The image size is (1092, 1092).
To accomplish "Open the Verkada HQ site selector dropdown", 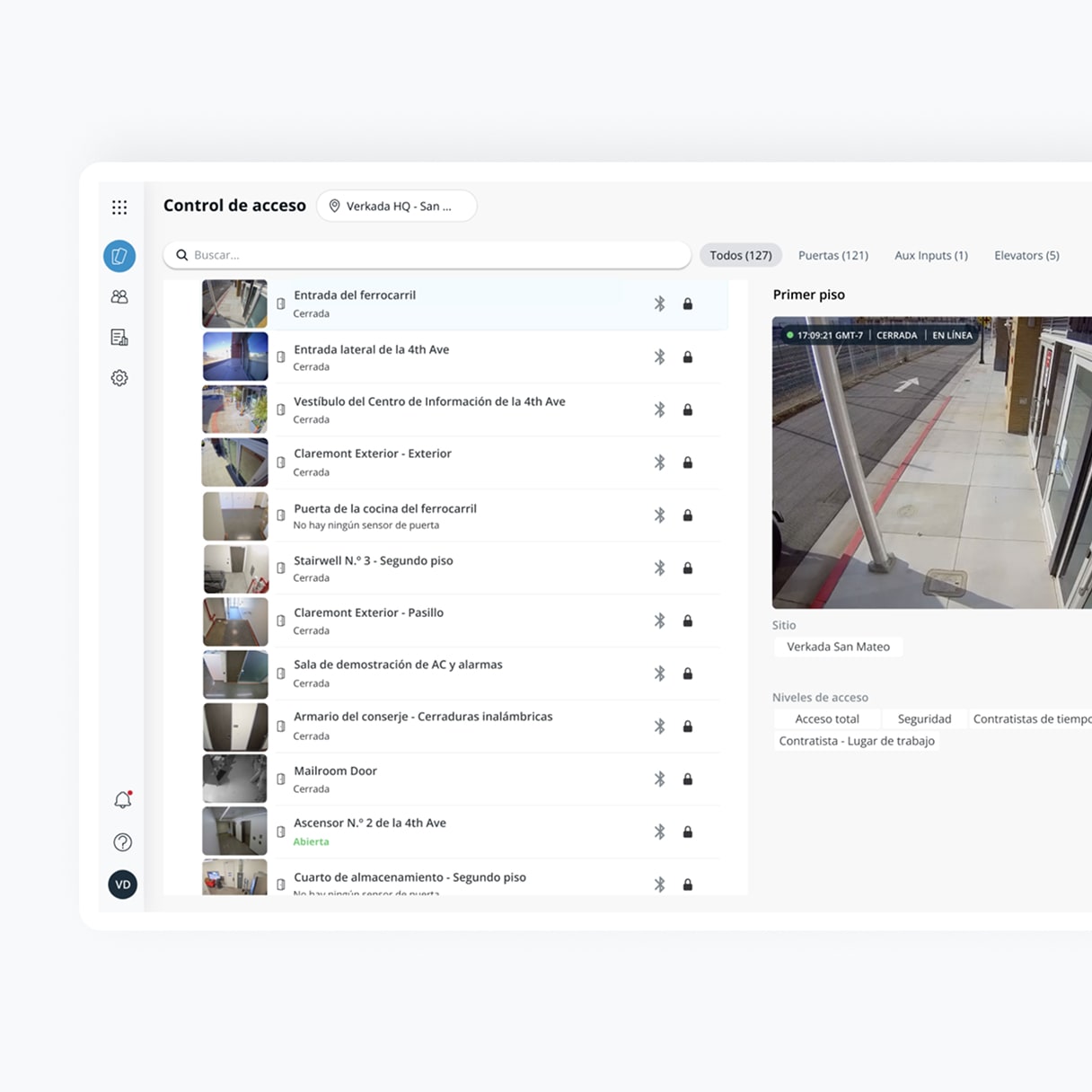I will (397, 206).
